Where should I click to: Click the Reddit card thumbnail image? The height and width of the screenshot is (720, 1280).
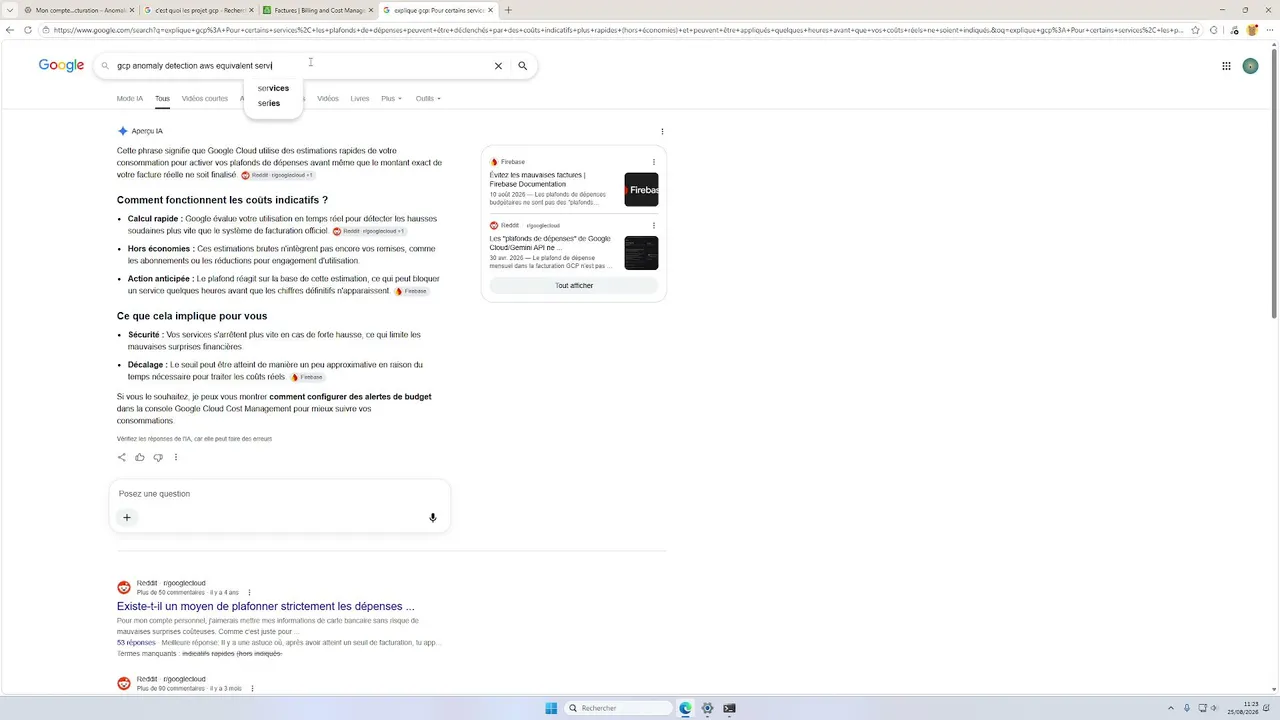[642, 253]
